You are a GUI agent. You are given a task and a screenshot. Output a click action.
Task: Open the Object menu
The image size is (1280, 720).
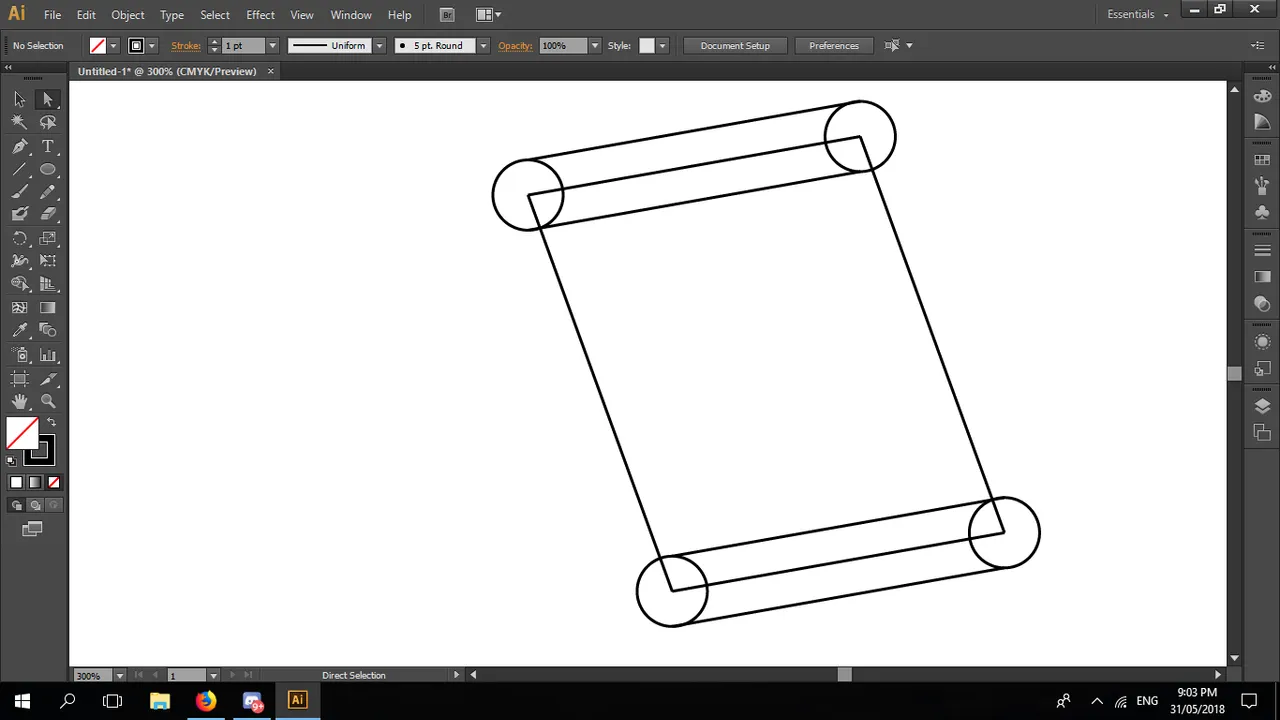[x=127, y=15]
